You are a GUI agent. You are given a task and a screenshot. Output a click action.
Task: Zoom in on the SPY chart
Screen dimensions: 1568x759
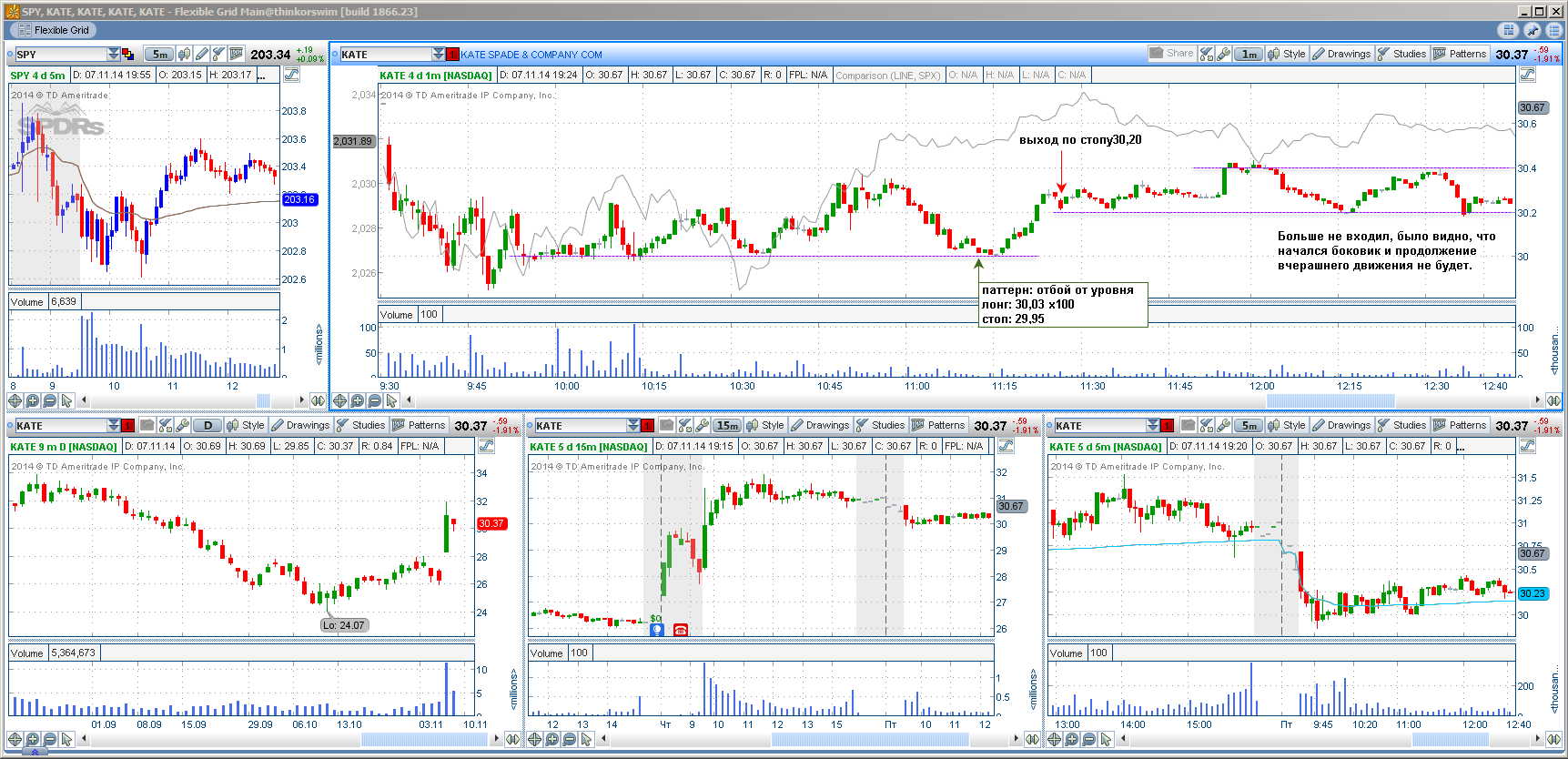click(33, 400)
